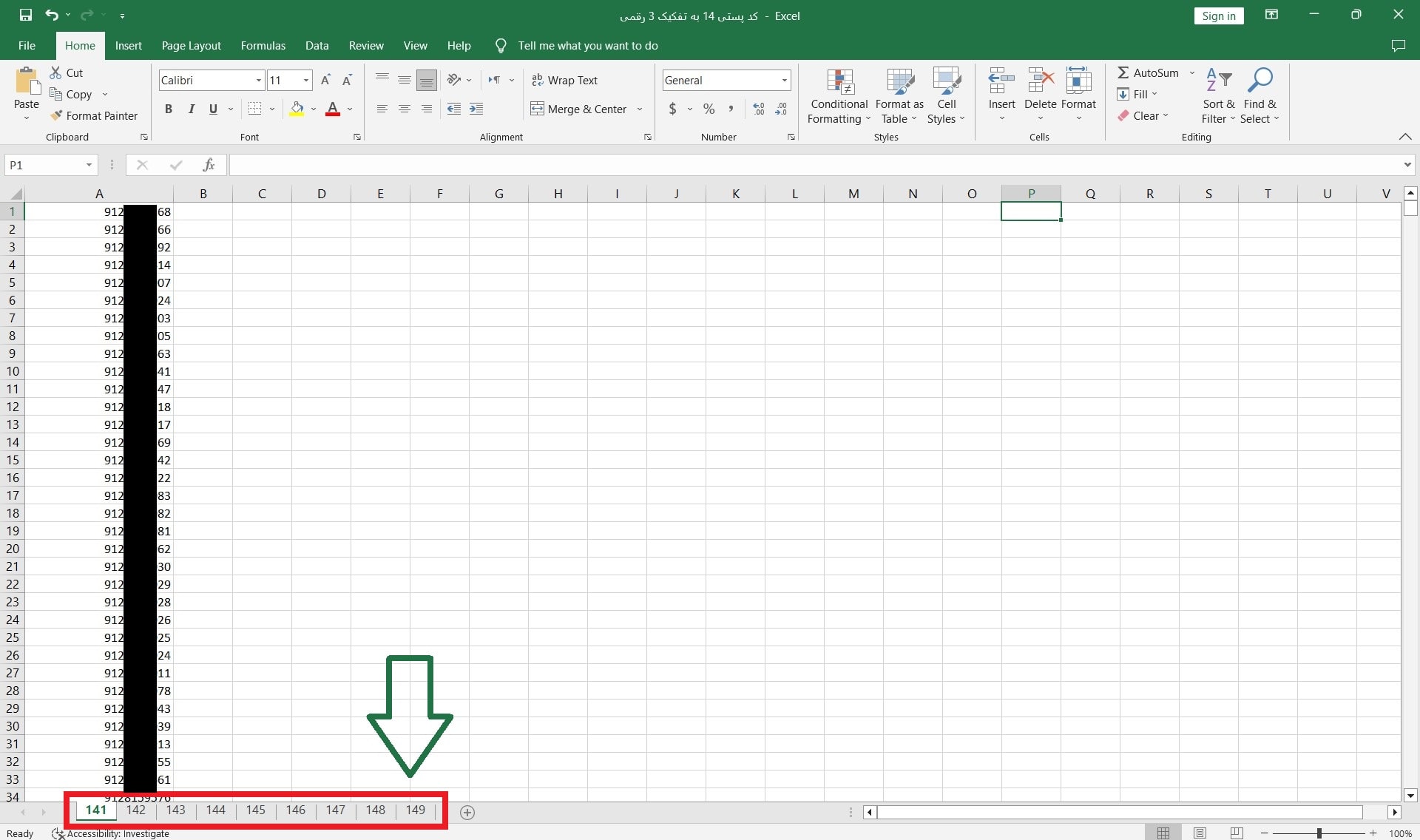Toggle bold formatting

pos(169,109)
